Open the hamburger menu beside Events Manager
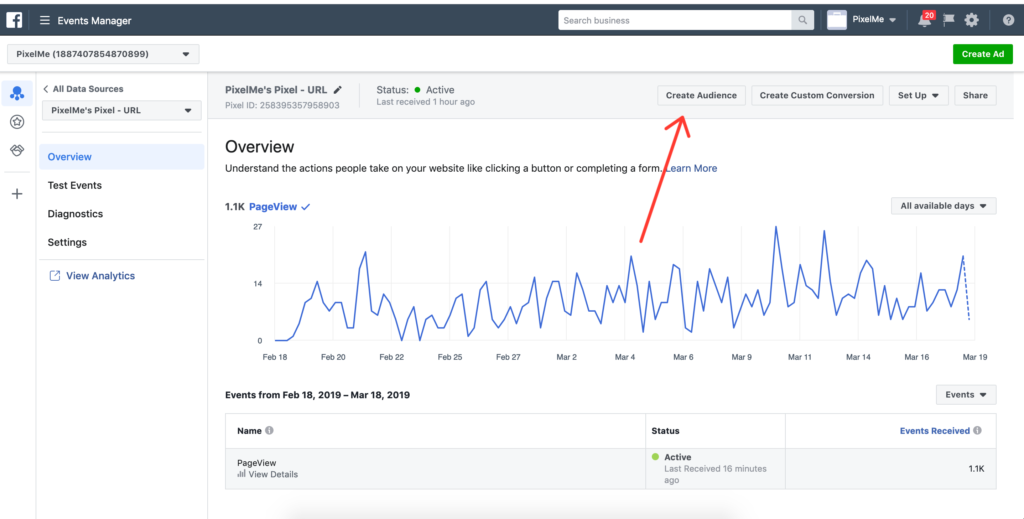Image resolution: width=1024 pixels, height=519 pixels. click(x=45, y=21)
